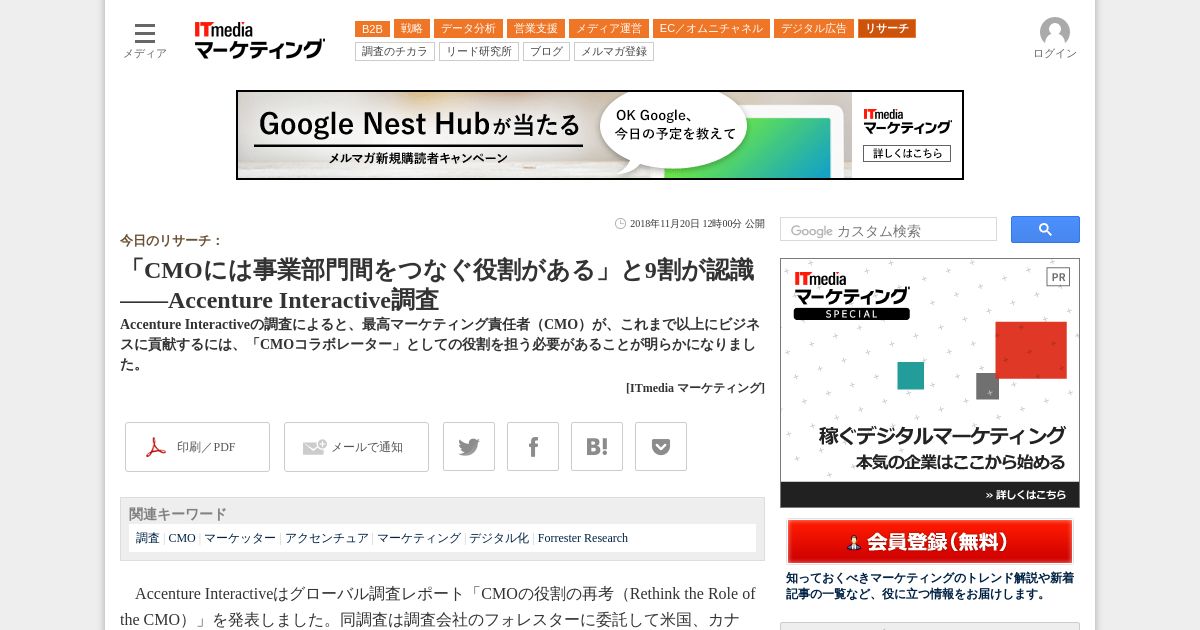The height and width of the screenshot is (630, 1200).
Task: Click 印刷／PDF button text
Action: 206,447
